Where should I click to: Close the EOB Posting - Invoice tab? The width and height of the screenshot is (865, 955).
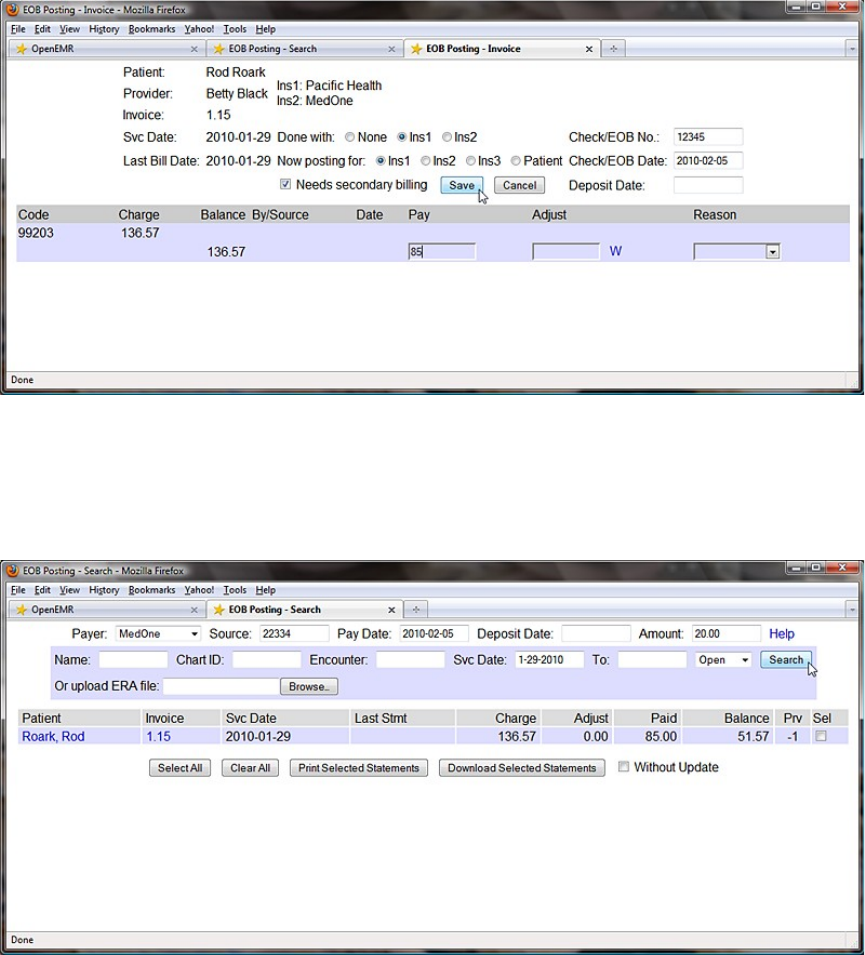(589, 49)
